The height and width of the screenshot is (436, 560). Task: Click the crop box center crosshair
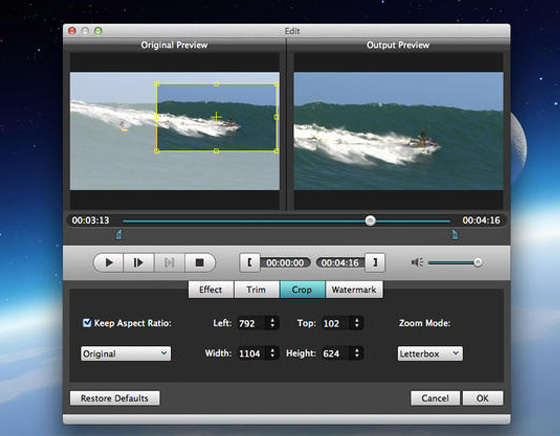[216, 117]
